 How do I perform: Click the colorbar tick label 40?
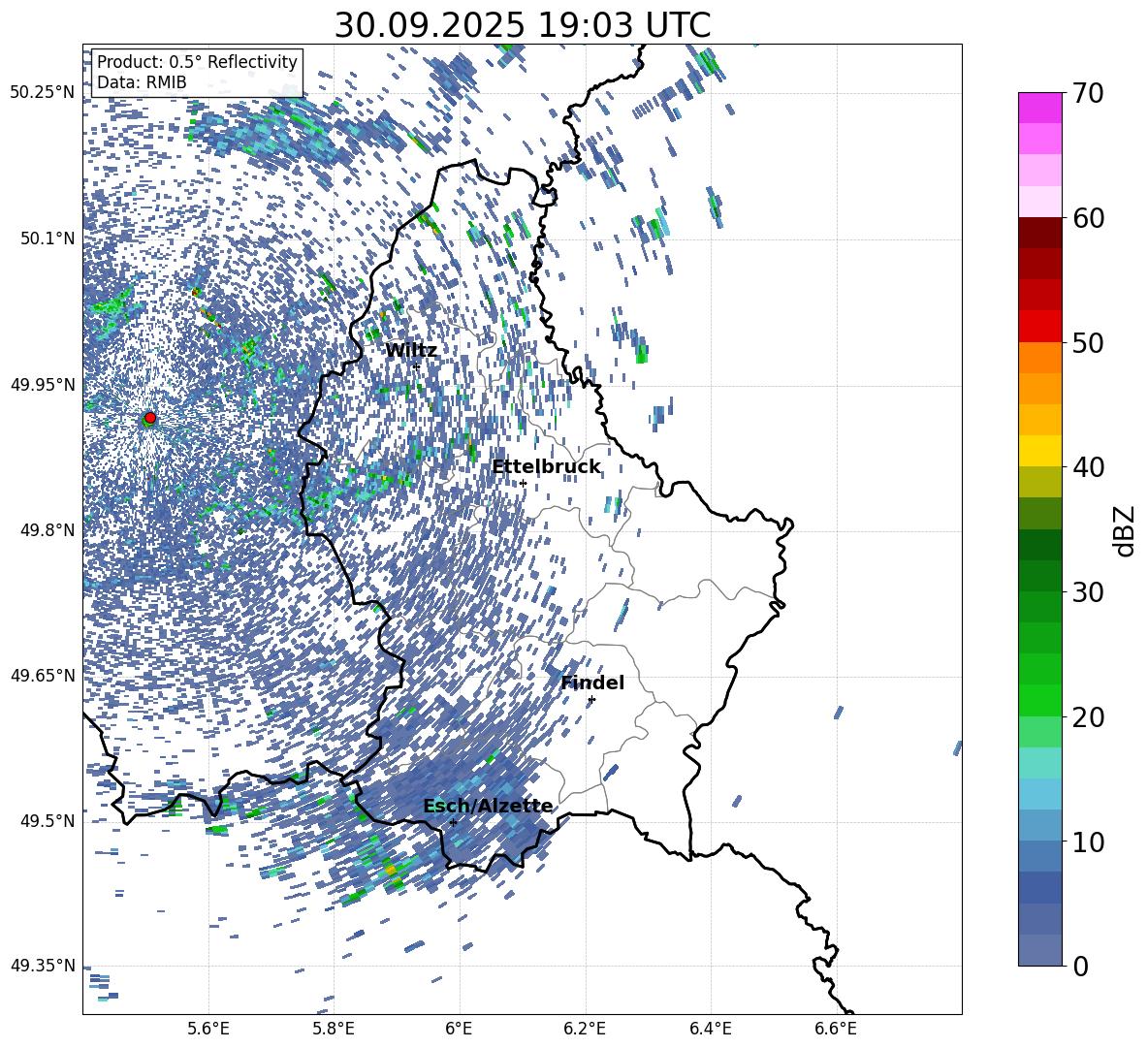pos(1088,467)
